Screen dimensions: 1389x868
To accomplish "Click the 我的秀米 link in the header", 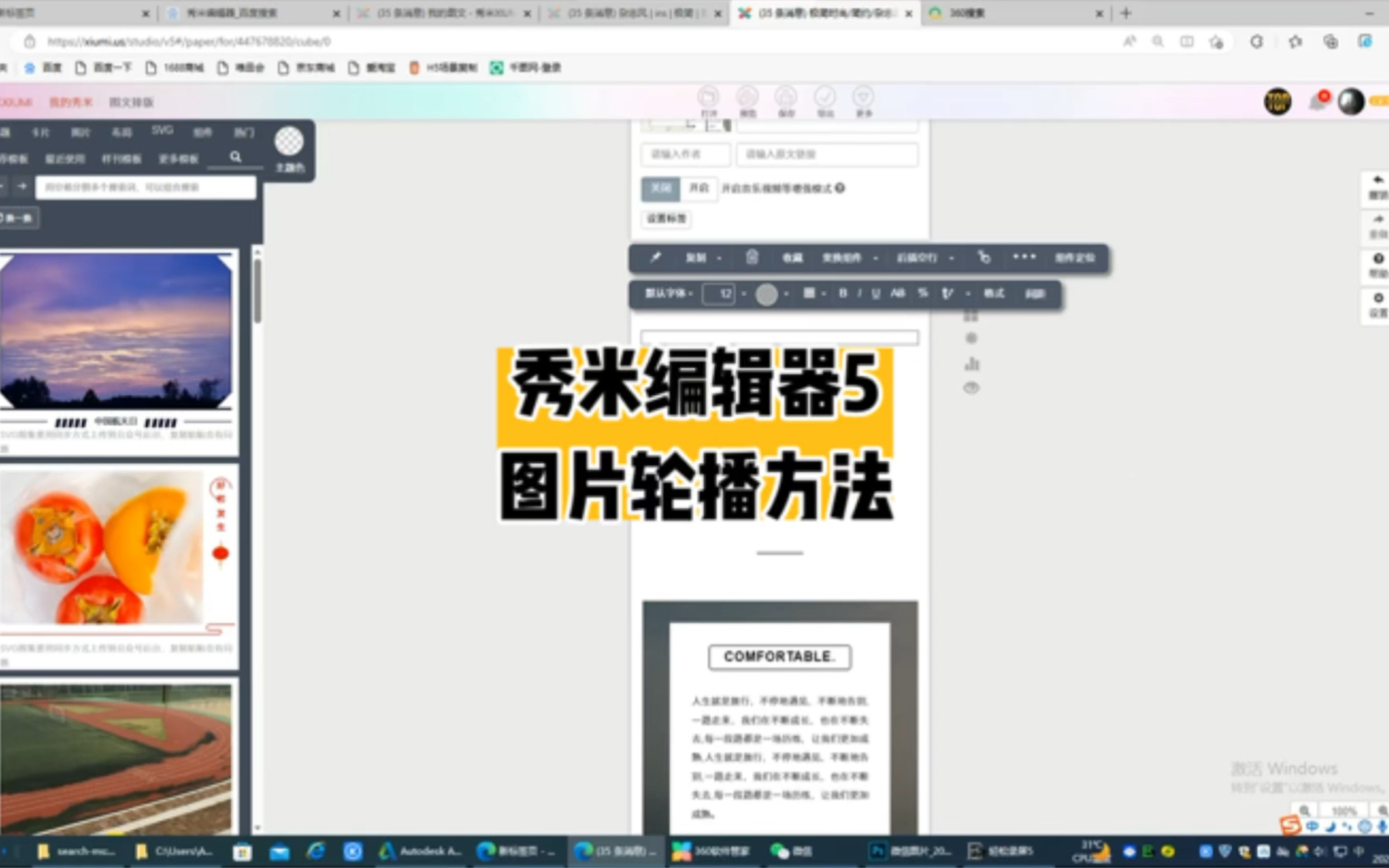I will tap(70, 102).
